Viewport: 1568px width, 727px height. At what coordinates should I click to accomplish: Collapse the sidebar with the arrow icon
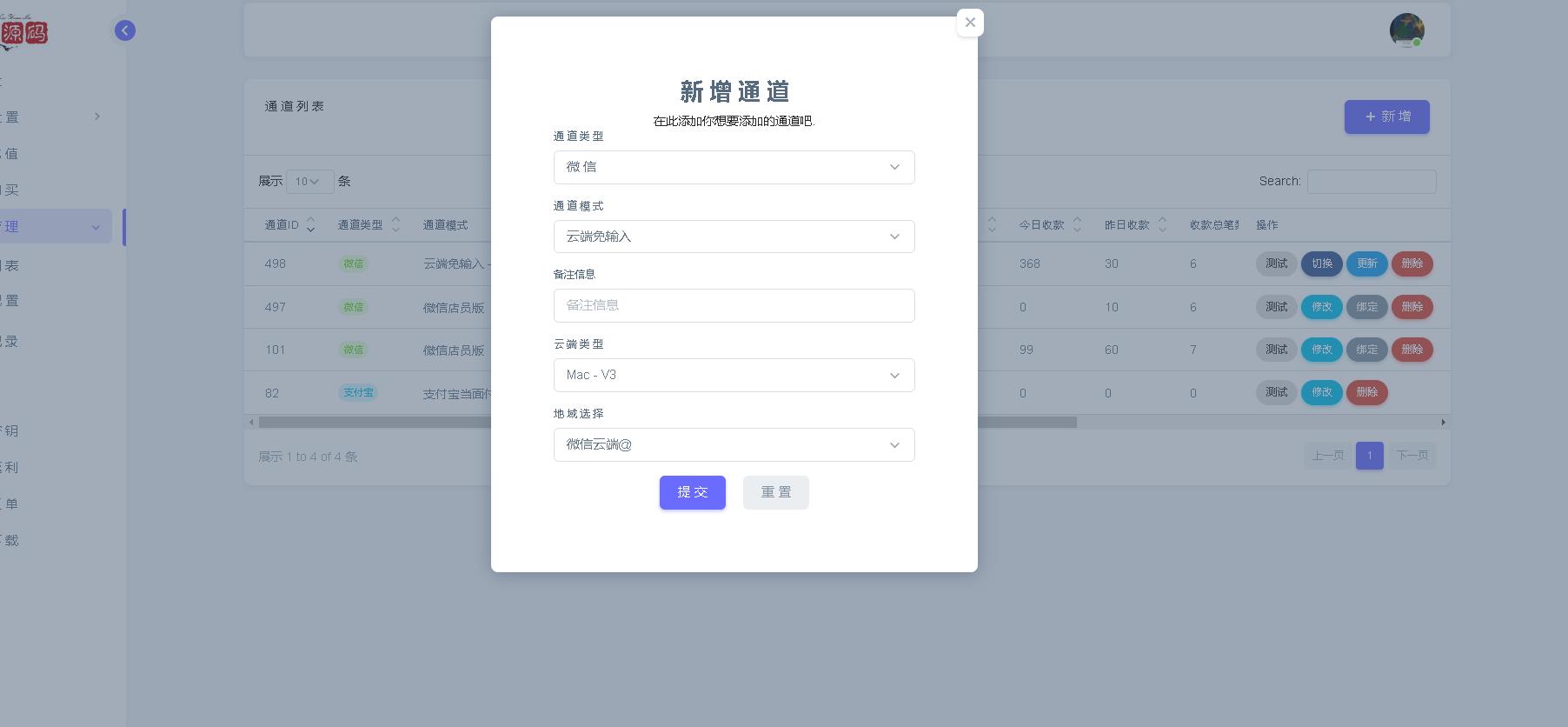pyautogui.click(x=125, y=30)
